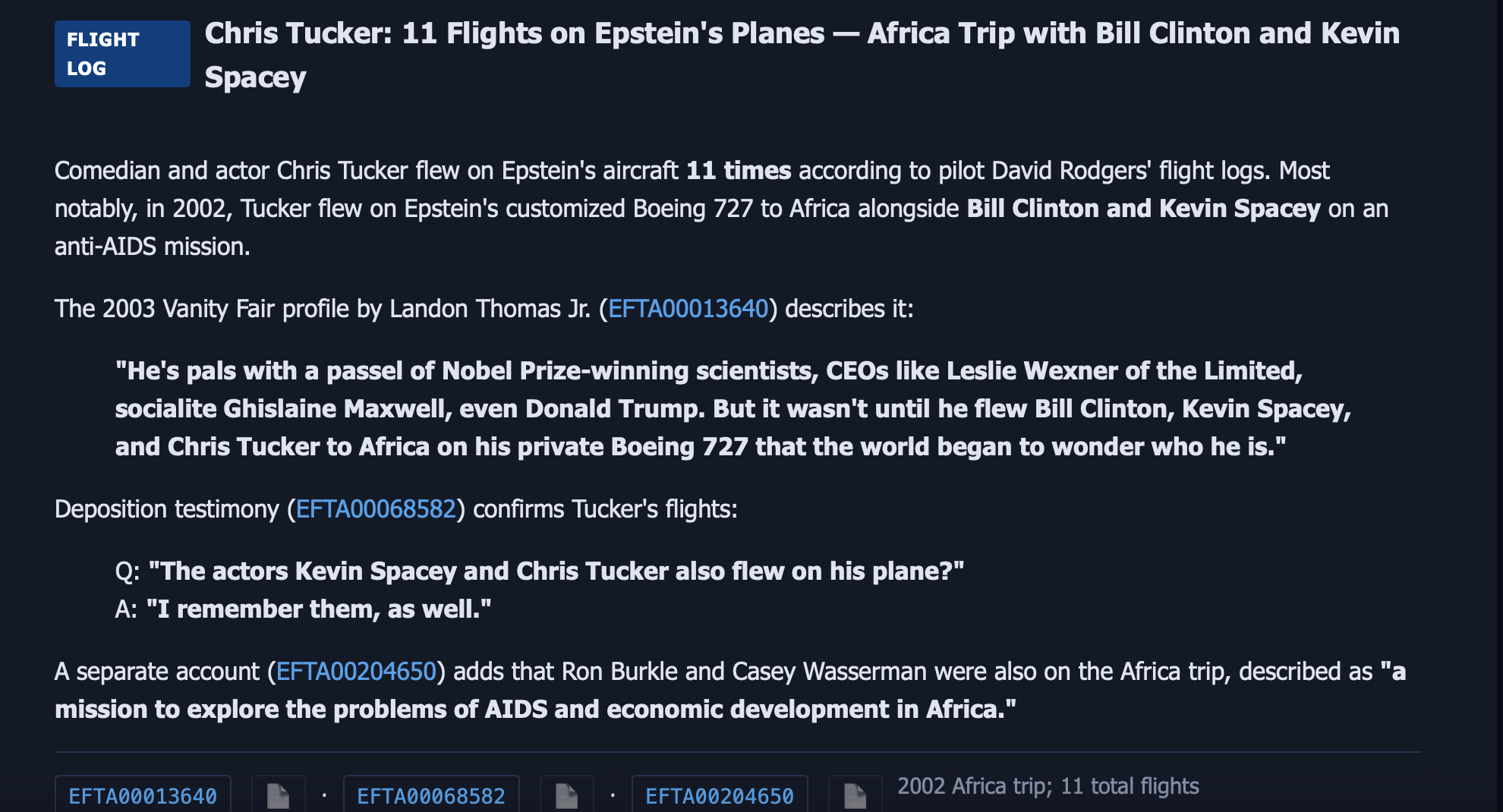Open document icon beside the EFTA00068582 tag
Image resolution: width=1503 pixels, height=812 pixels.
(567, 795)
